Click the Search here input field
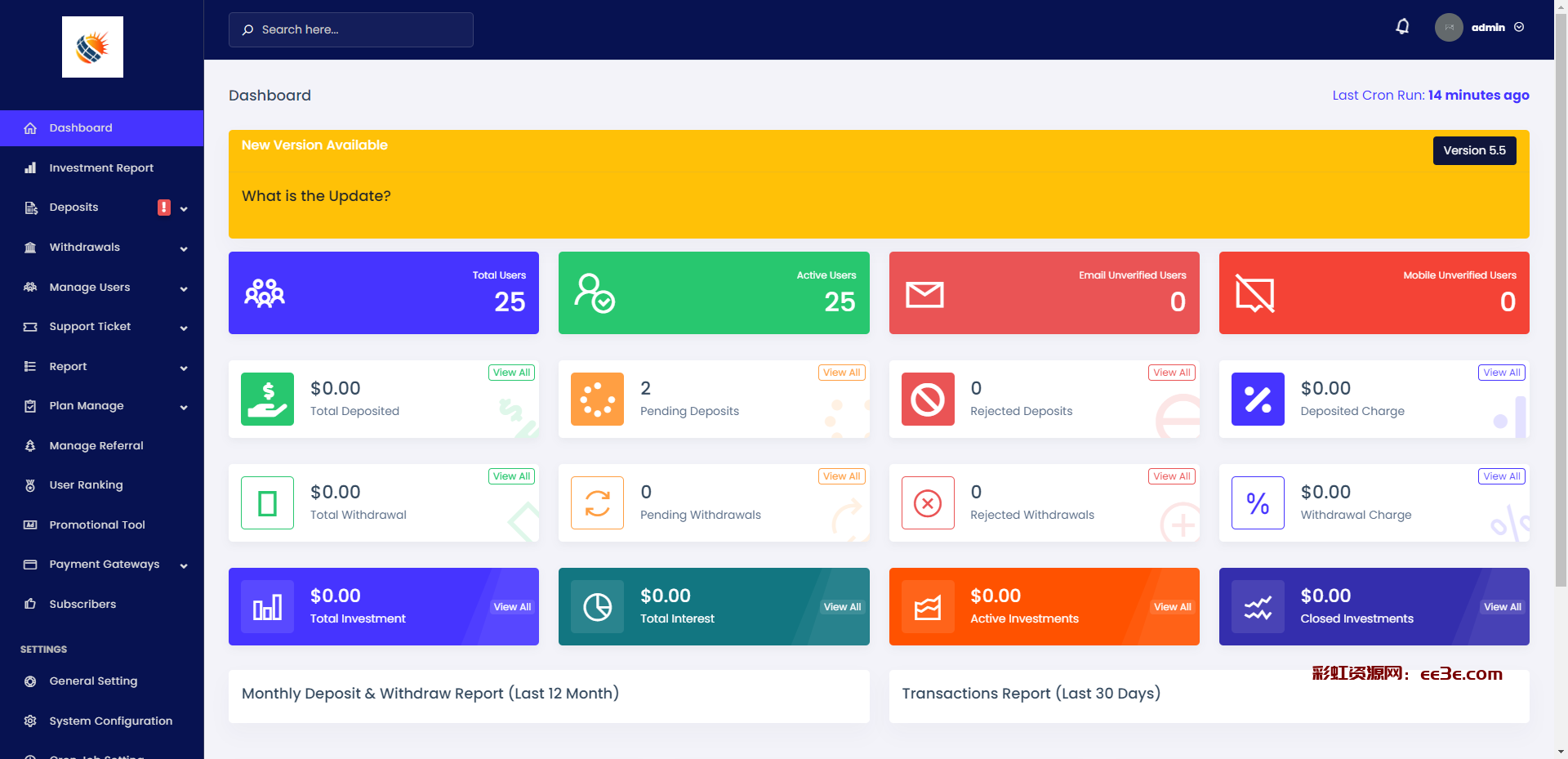 point(351,29)
